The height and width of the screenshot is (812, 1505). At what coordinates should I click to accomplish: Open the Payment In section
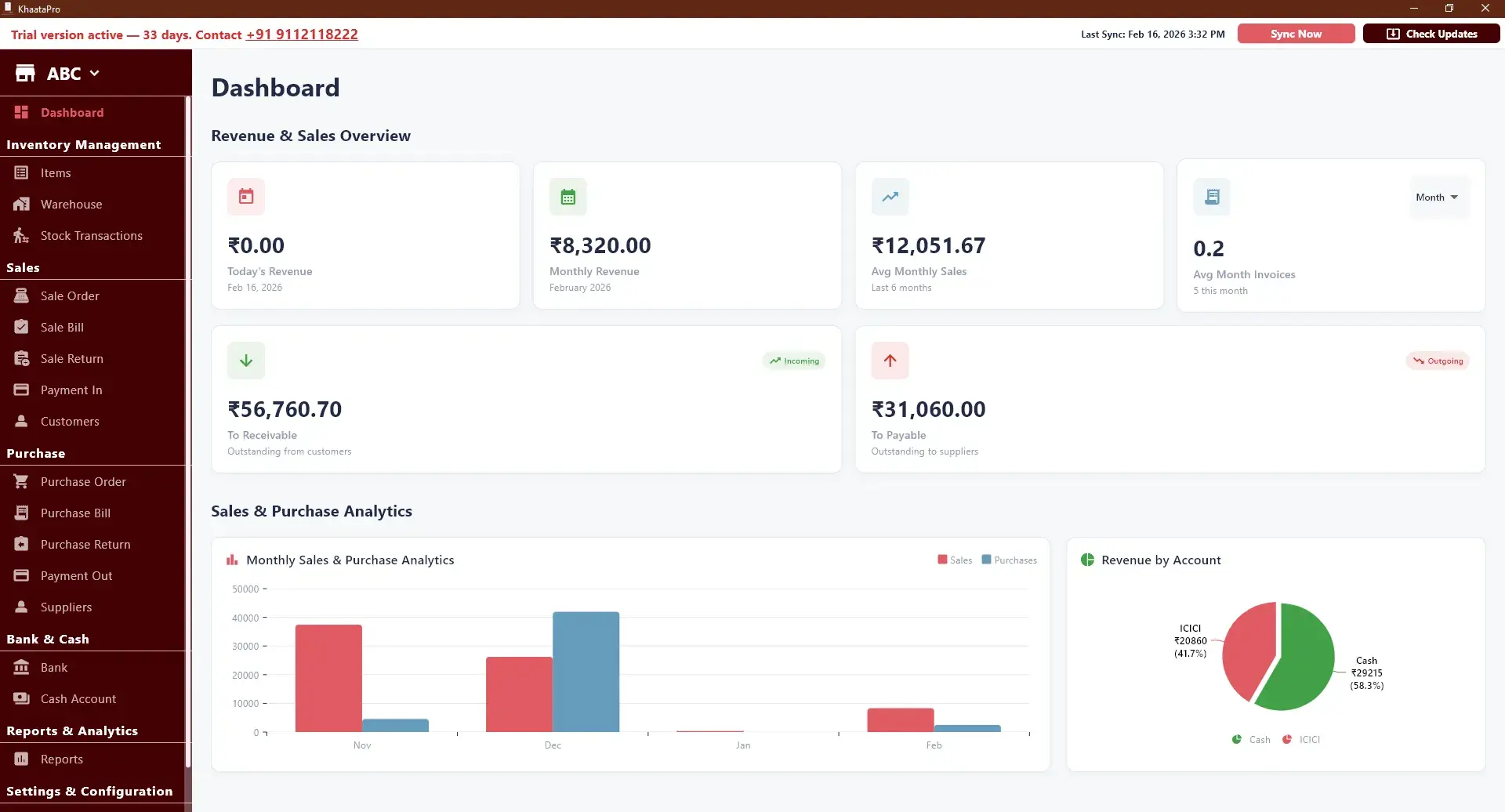pyautogui.click(x=71, y=390)
